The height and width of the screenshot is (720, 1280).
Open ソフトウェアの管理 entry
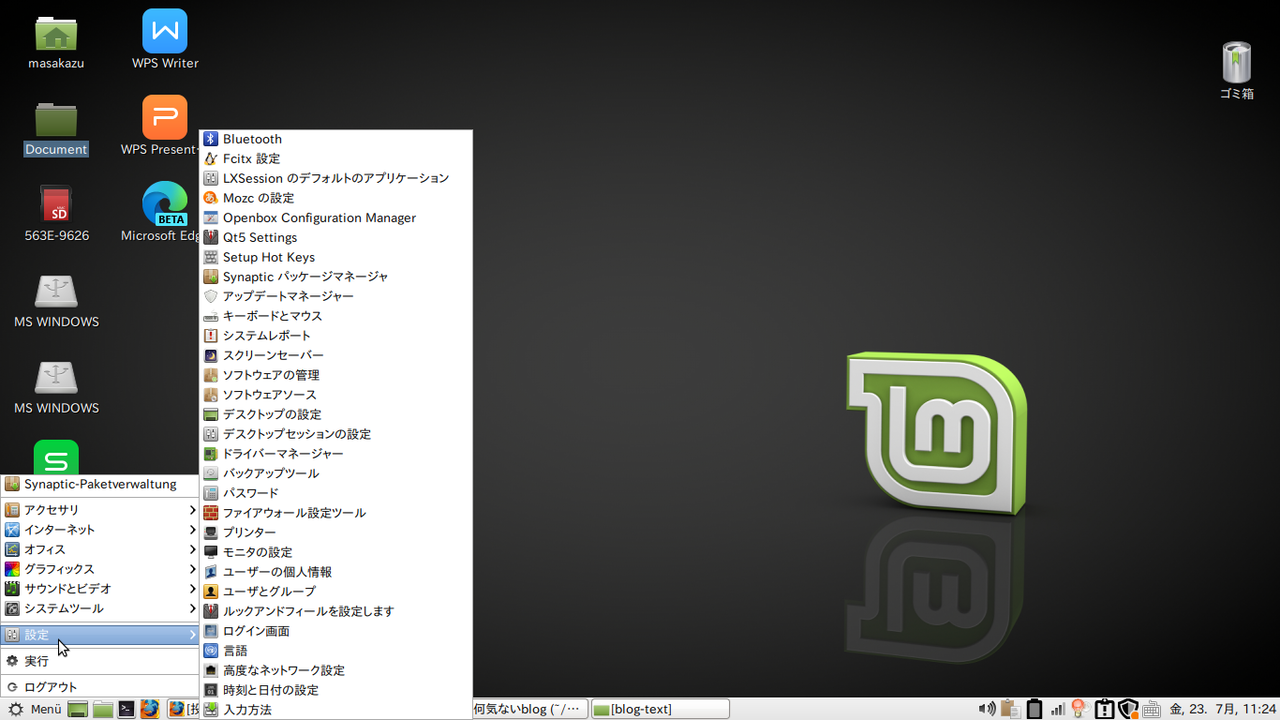336,375
